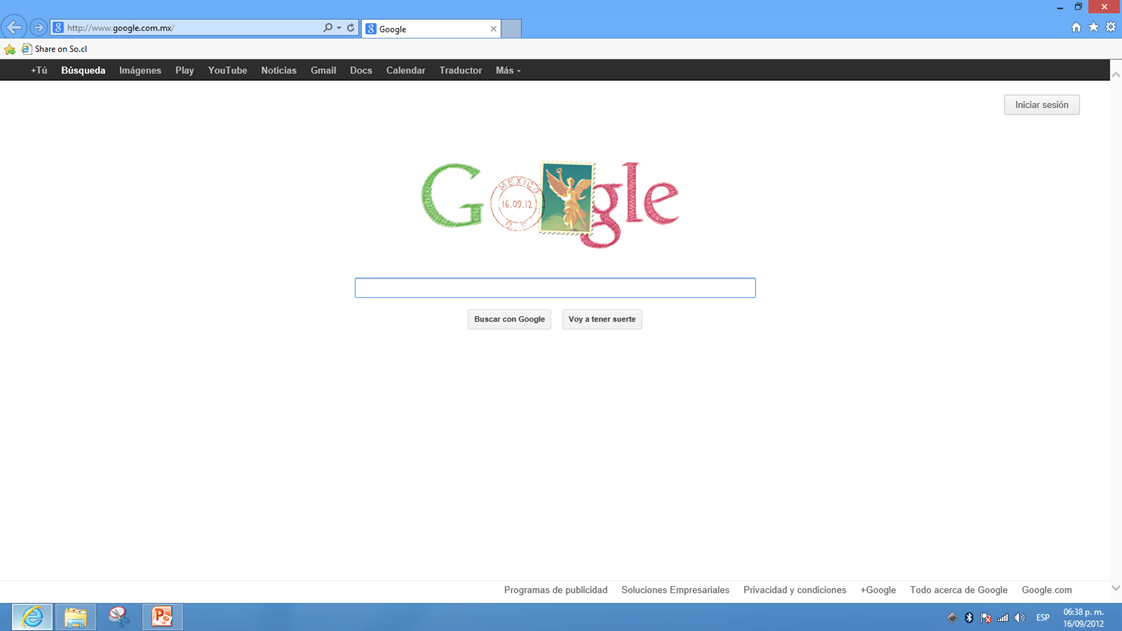Open the Privacidad y condiciones link
This screenshot has width=1122, height=631.
pyautogui.click(x=794, y=590)
